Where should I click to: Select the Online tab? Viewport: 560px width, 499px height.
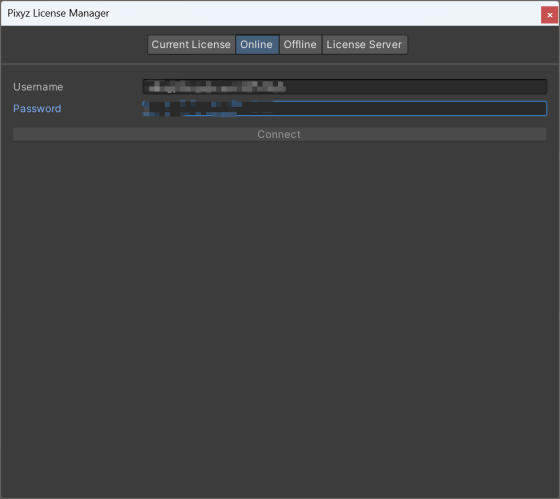(x=257, y=45)
